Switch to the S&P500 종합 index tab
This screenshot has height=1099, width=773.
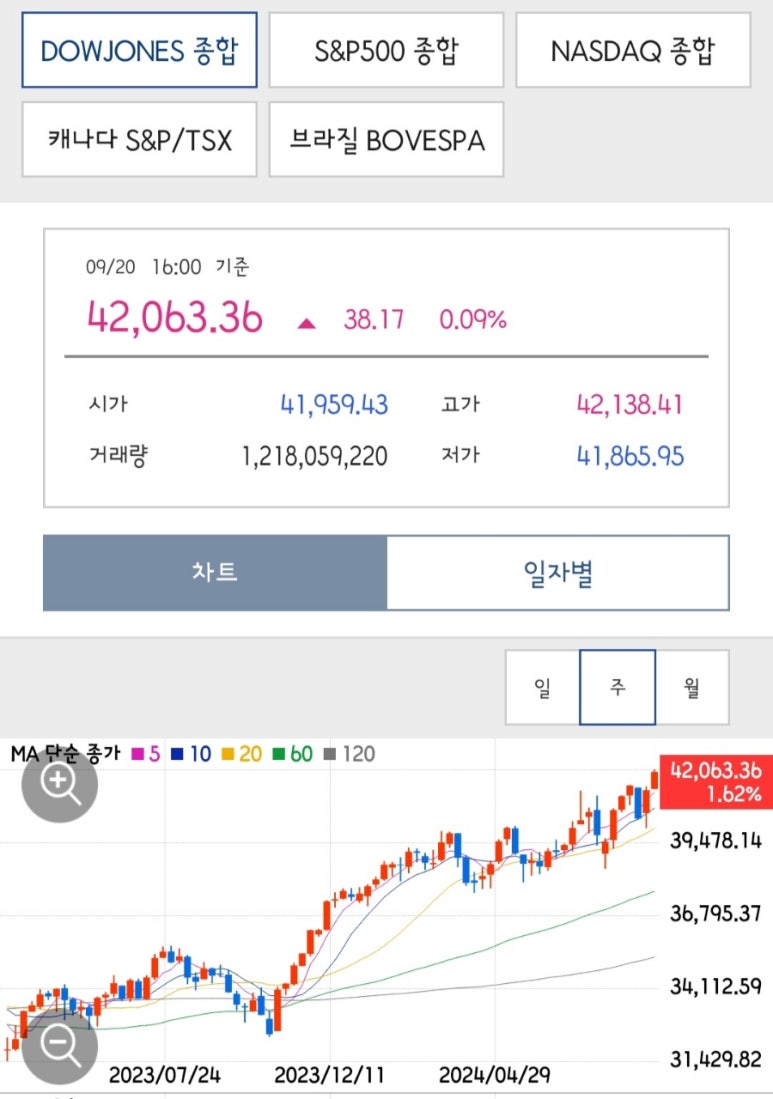point(386,50)
